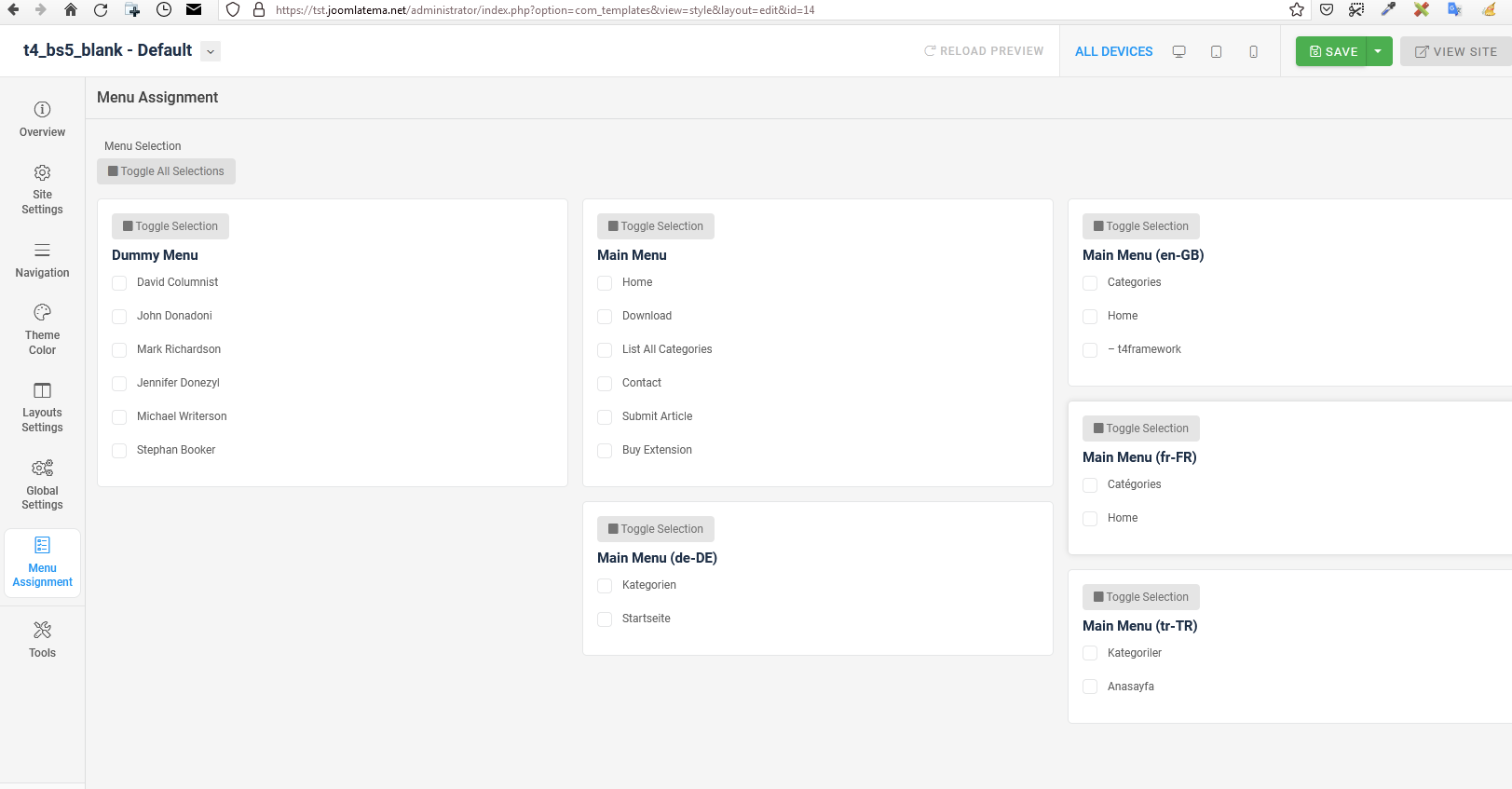This screenshot has height=789, width=1512.
Task: Save the template style
Action: point(1332,51)
